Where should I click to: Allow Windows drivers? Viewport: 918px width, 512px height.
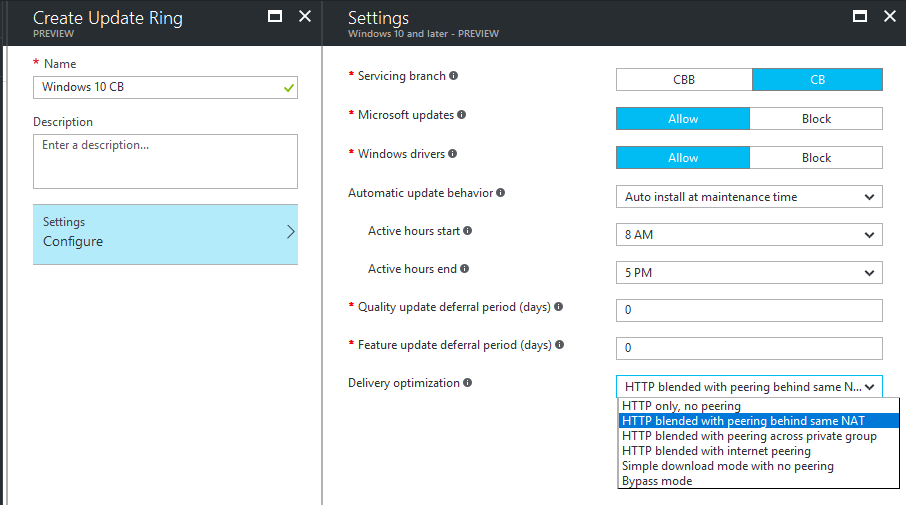pos(683,158)
